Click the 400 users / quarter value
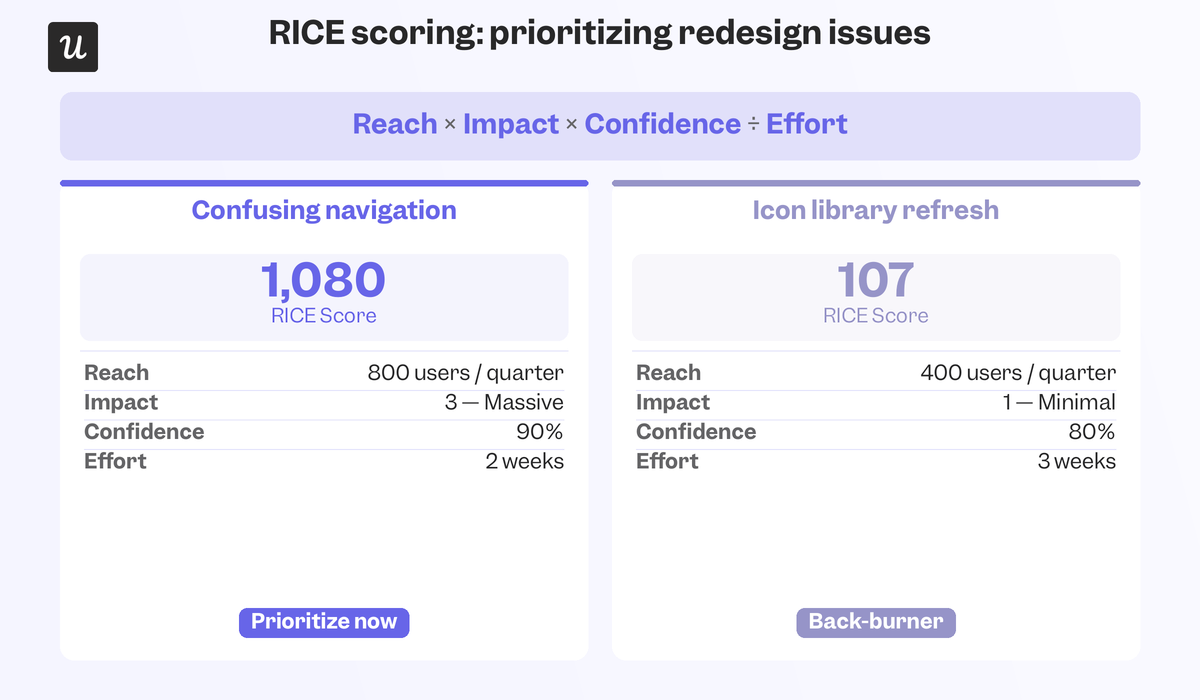Viewport: 1200px width, 700px height. click(x=1018, y=373)
